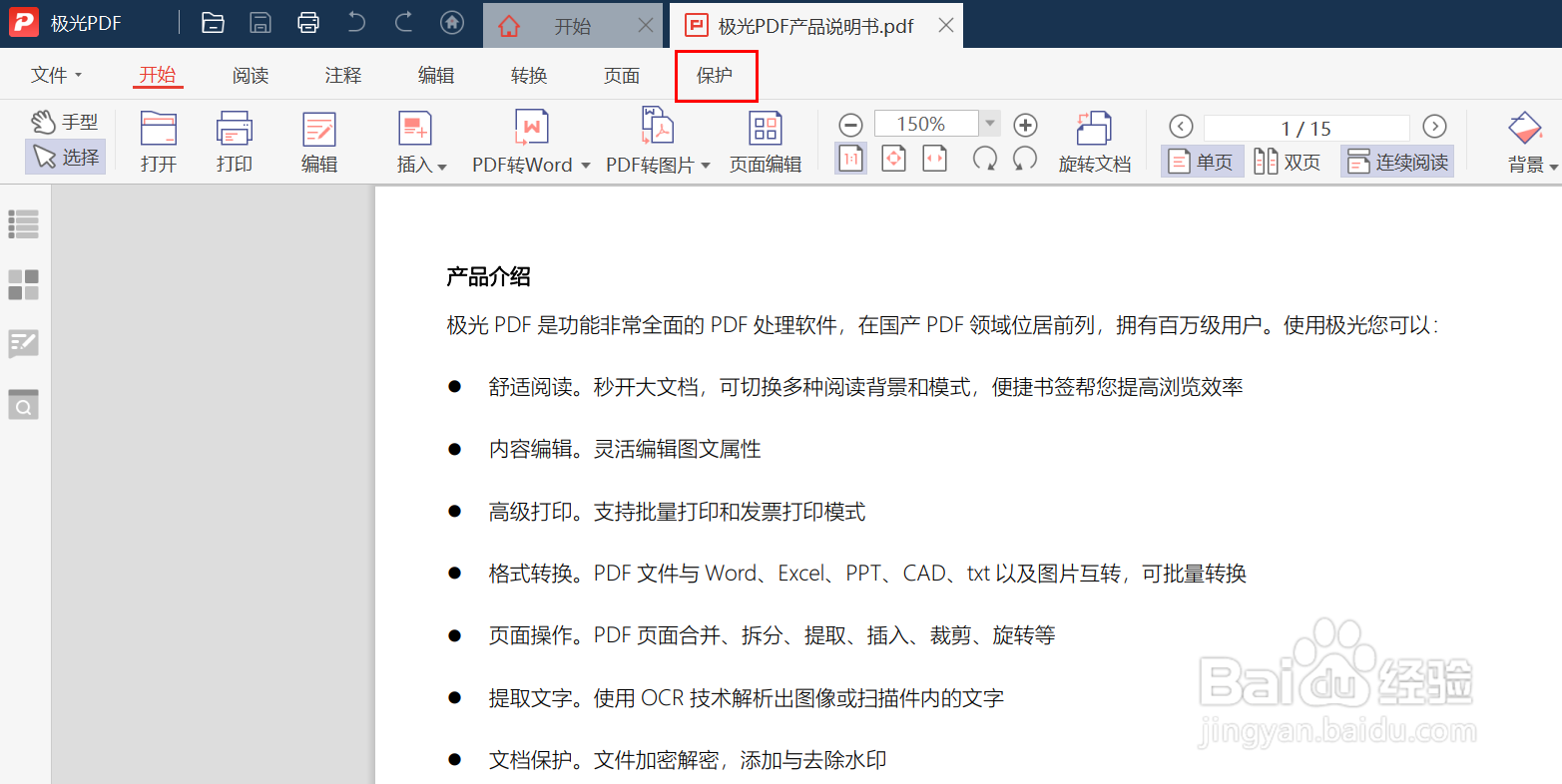Screen dimensions: 1562x784
Task: Open the search sidebar panel
Action: click(x=24, y=405)
